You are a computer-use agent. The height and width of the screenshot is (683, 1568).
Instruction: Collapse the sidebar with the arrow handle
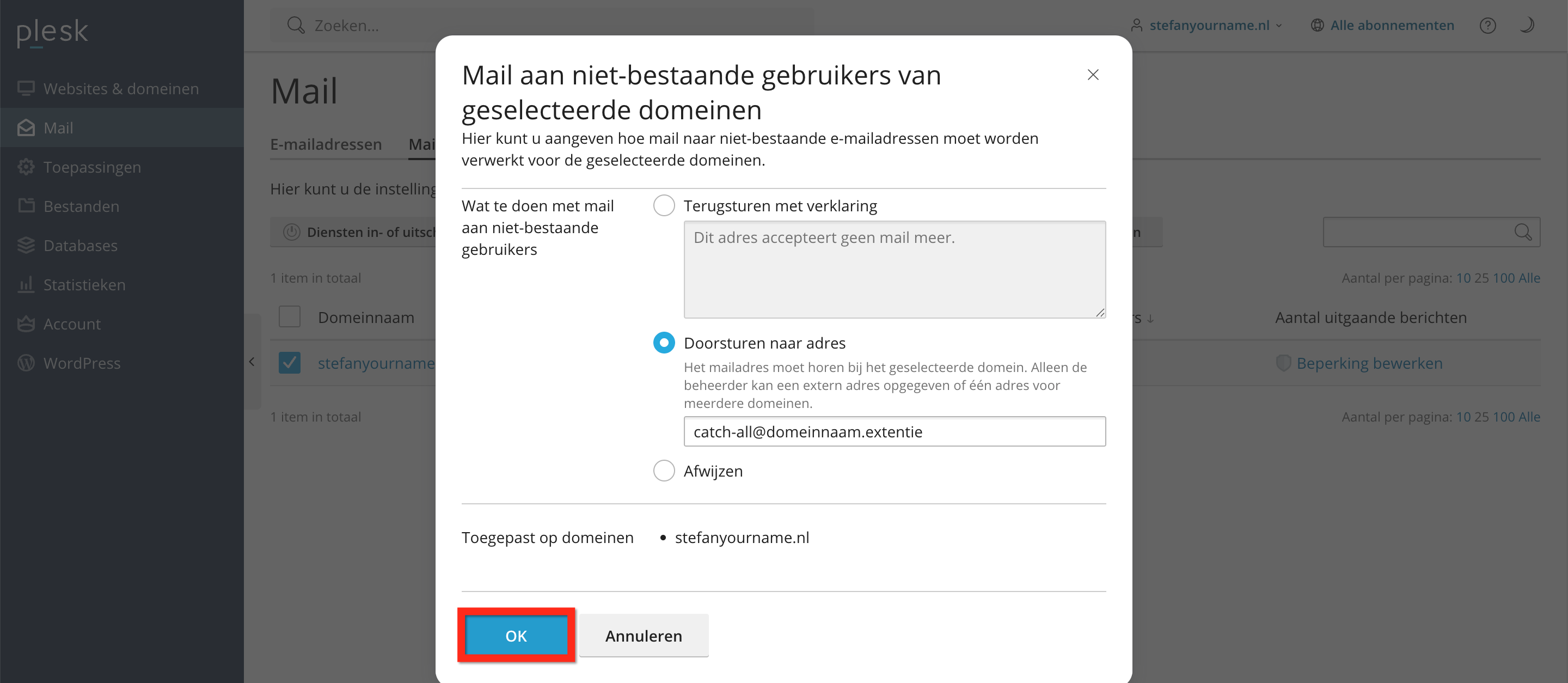click(252, 362)
